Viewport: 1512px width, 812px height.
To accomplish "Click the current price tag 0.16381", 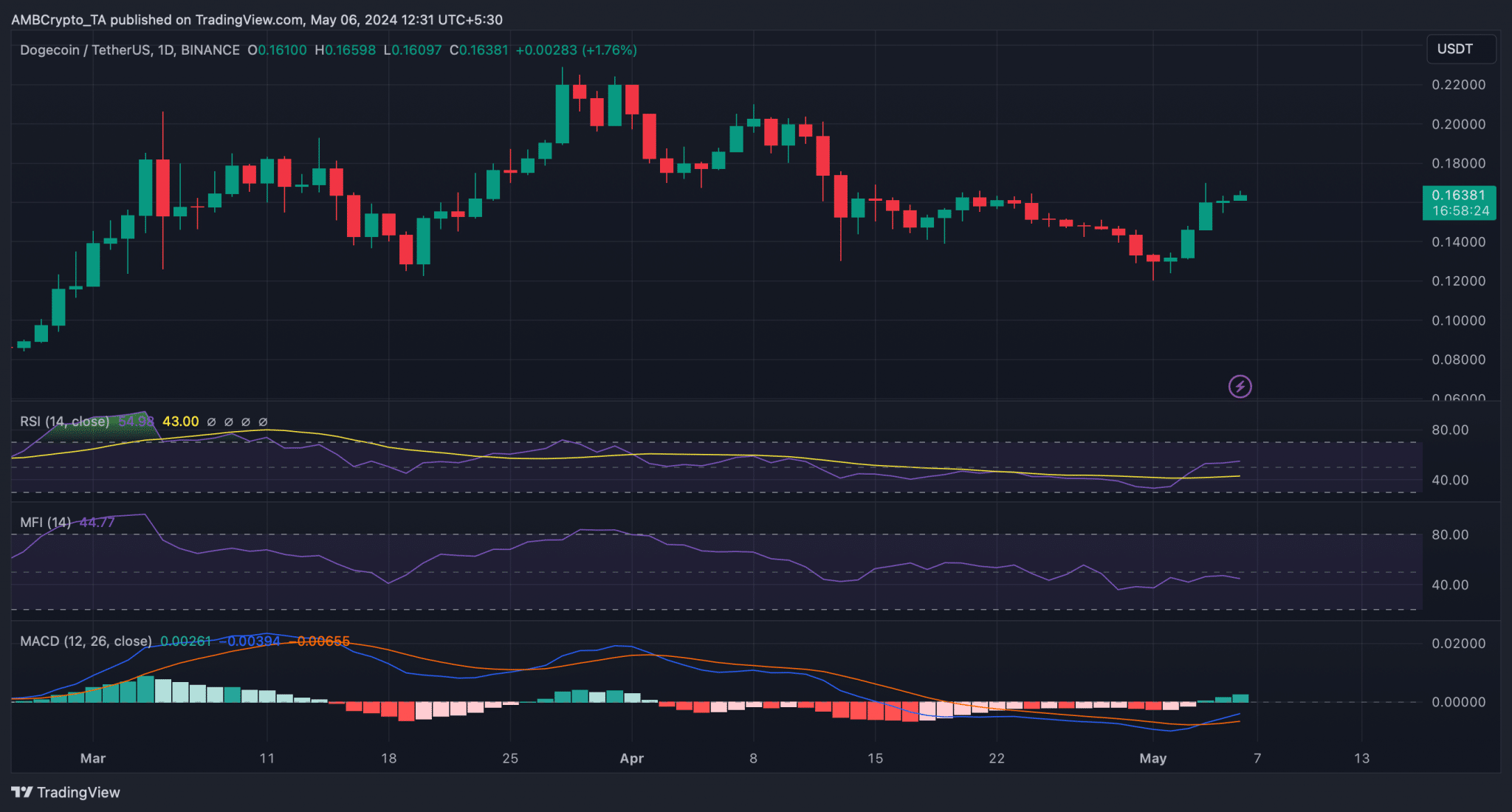I will (x=1459, y=202).
